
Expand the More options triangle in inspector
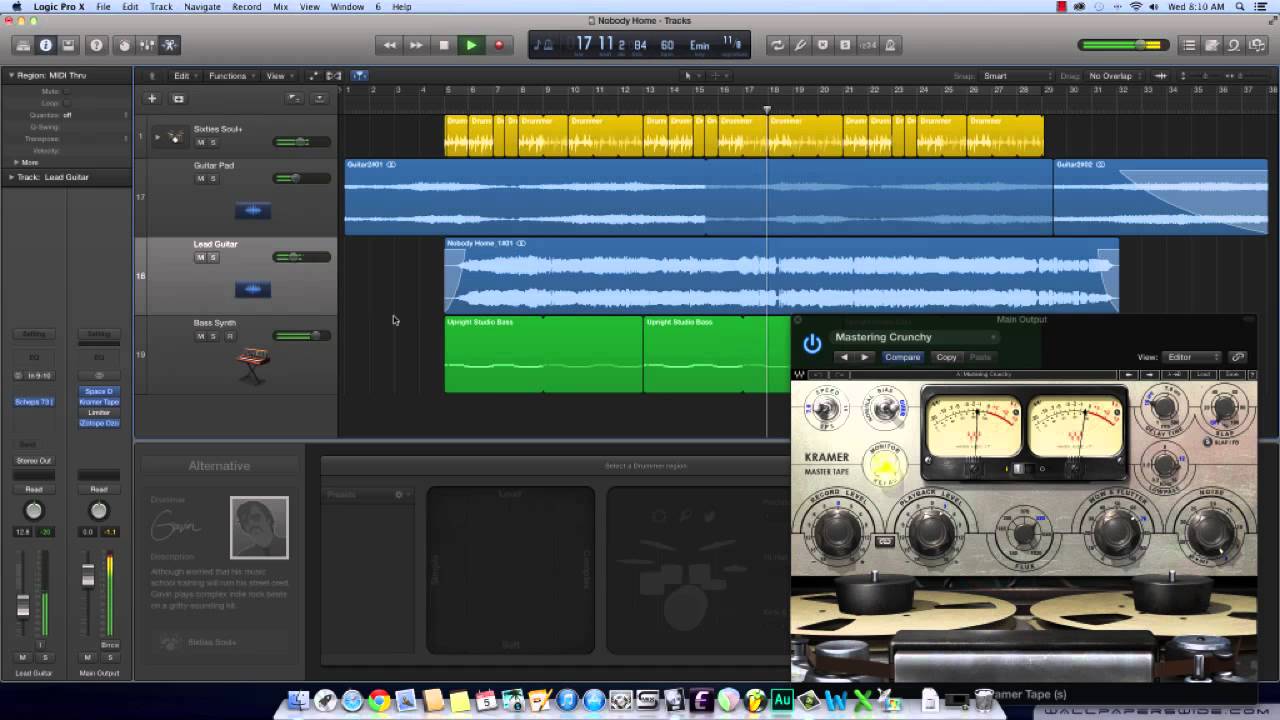coord(16,162)
